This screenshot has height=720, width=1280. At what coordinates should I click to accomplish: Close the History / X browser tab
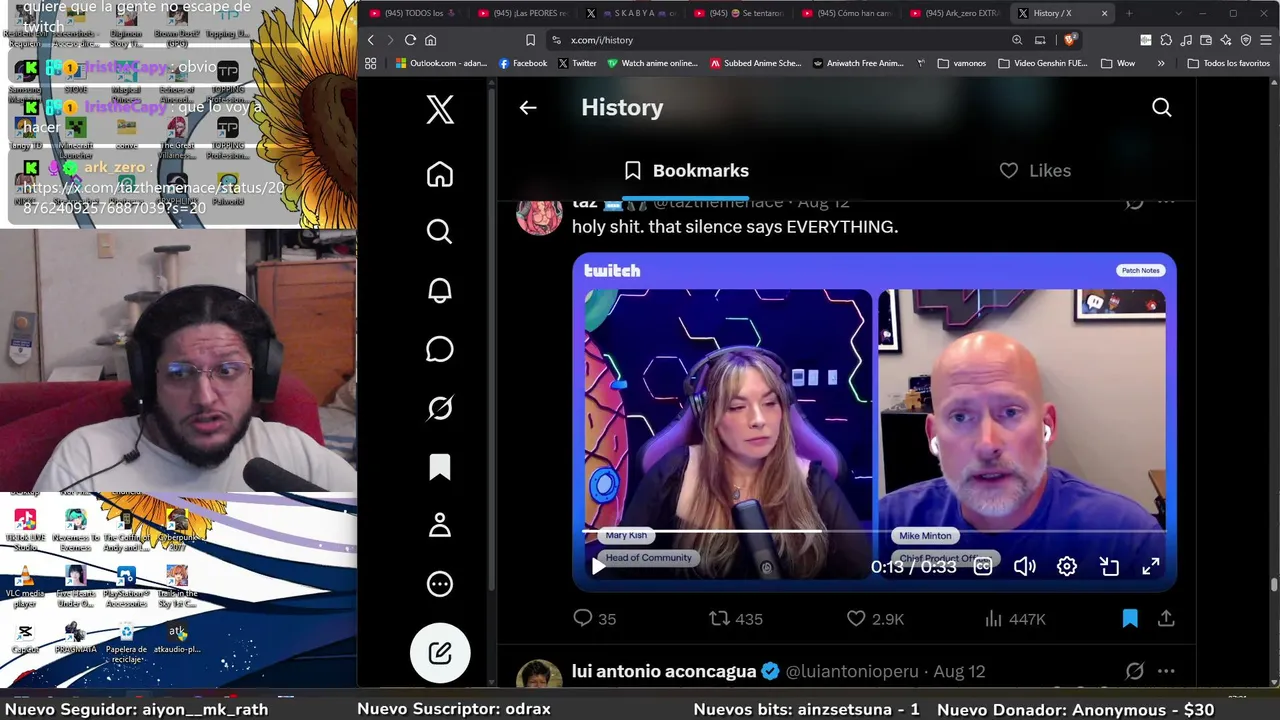click(1104, 13)
